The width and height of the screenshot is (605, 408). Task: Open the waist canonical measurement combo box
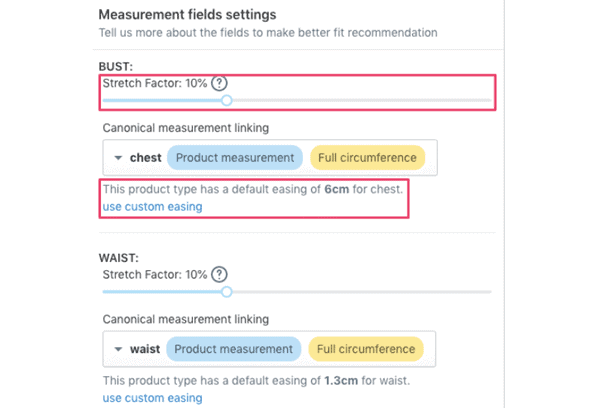(x=269, y=349)
